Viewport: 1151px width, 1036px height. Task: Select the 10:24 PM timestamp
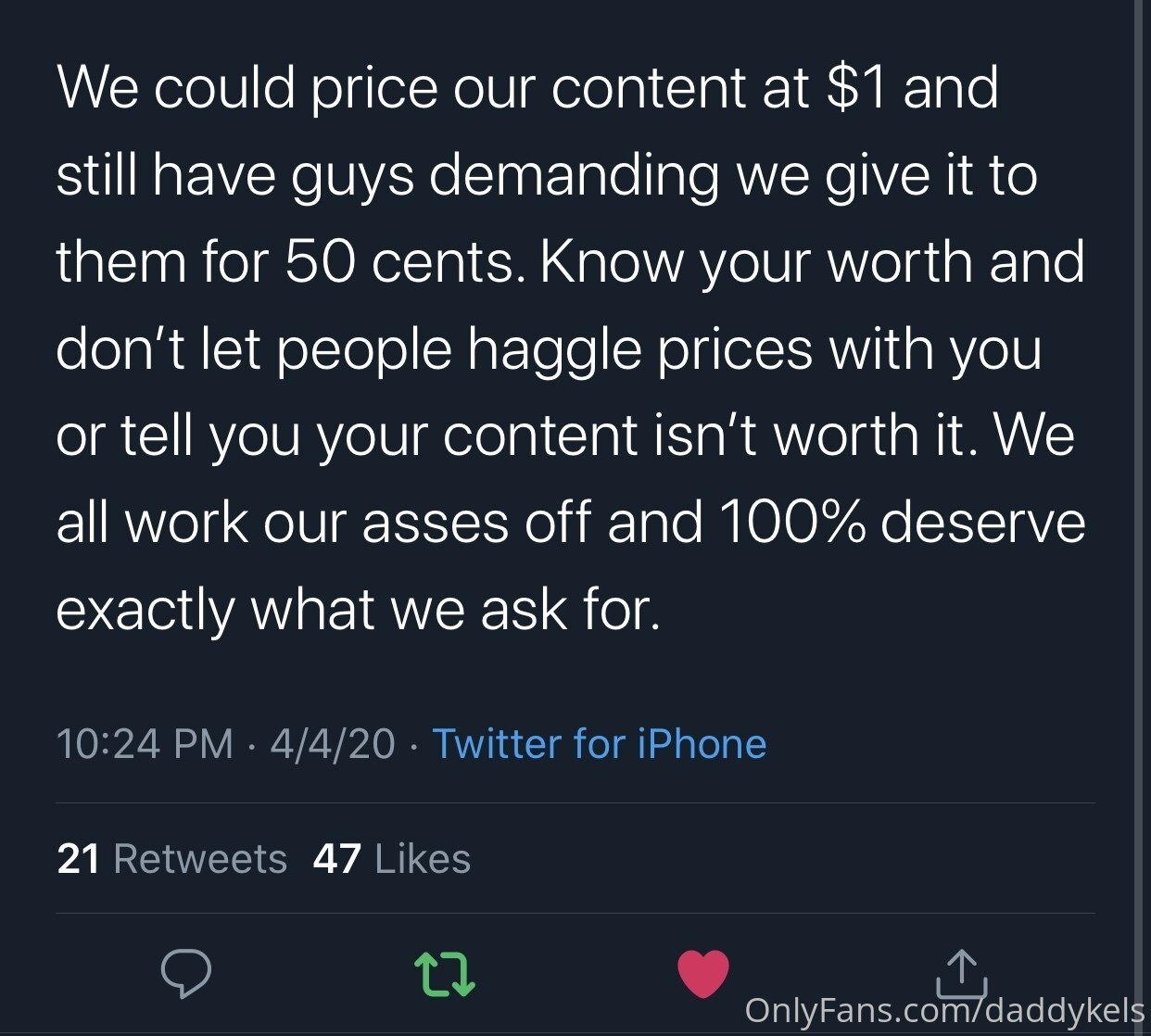145,744
